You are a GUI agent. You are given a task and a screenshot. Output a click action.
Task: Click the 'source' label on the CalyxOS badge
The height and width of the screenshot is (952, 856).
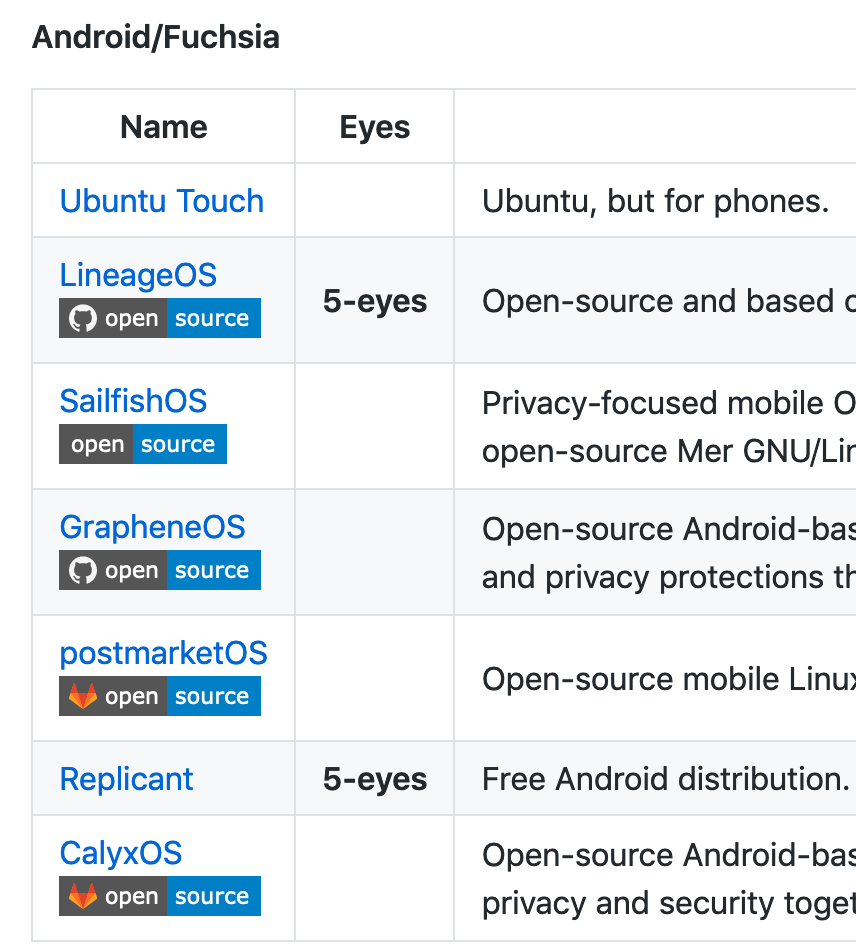(212, 896)
